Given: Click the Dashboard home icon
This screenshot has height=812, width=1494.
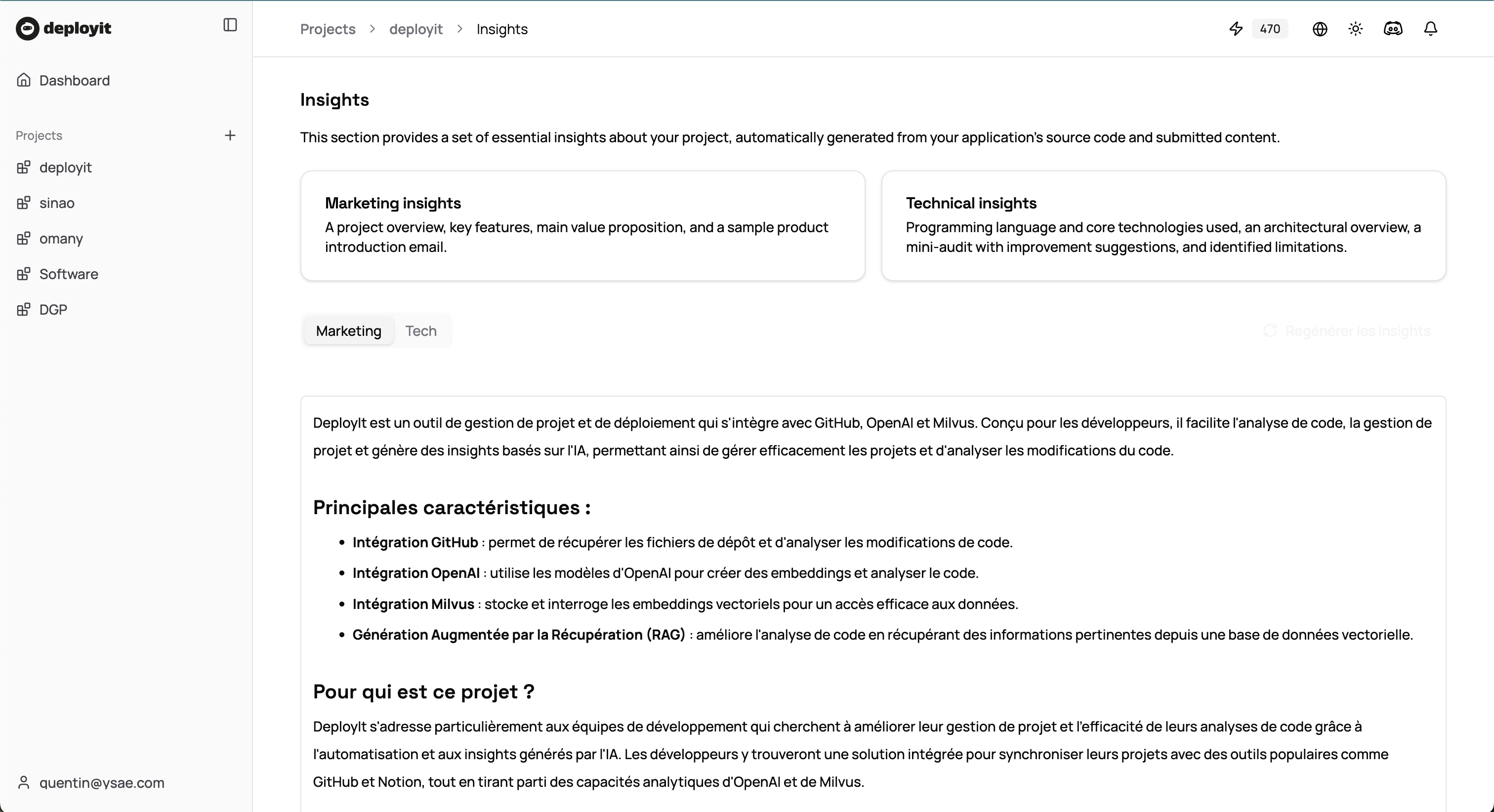Looking at the screenshot, I should point(24,80).
